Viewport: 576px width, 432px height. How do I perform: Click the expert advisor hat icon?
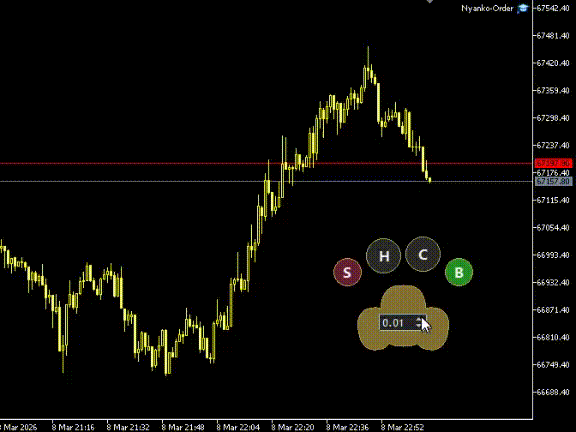pyautogui.click(x=522, y=8)
